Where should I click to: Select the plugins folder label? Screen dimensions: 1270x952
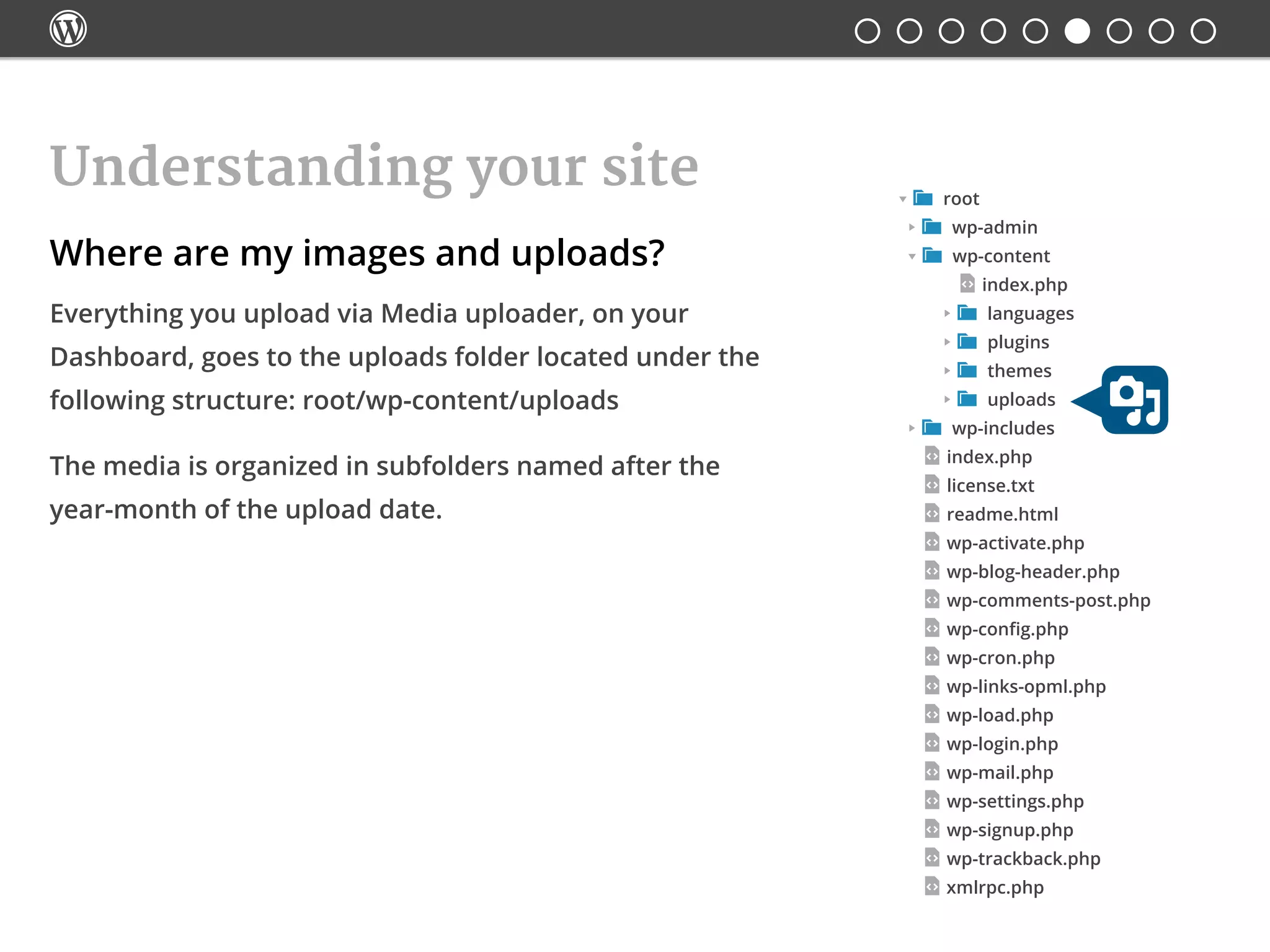pyautogui.click(x=1018, y=342)
